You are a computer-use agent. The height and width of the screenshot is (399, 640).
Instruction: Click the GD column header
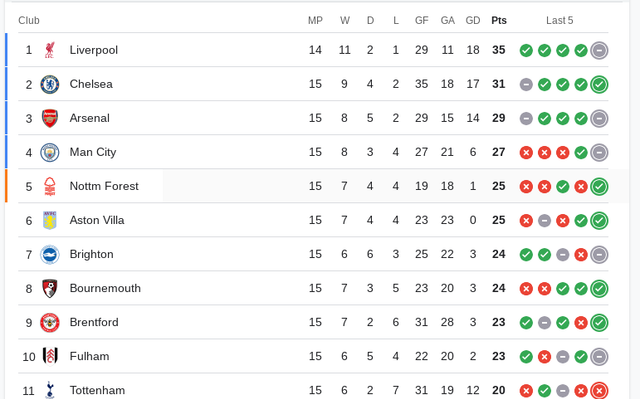473,20
